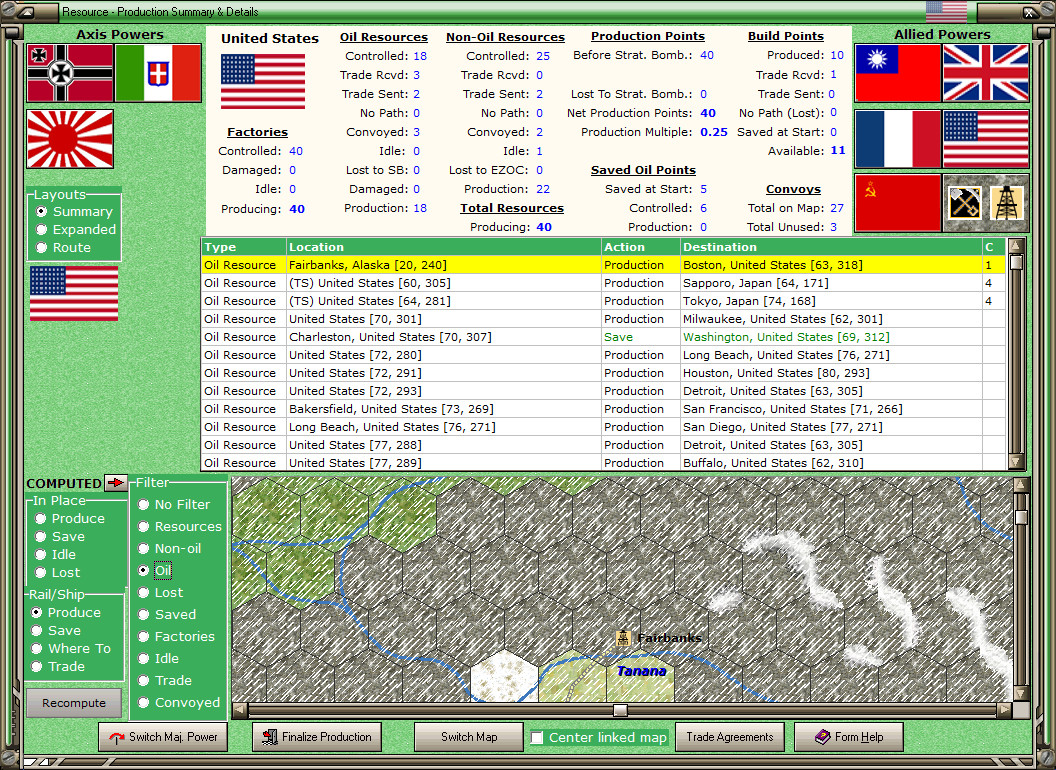Click the red arrow next to COMPUTED
This screenshot has height=770, width=1056.
pos(116,483)
